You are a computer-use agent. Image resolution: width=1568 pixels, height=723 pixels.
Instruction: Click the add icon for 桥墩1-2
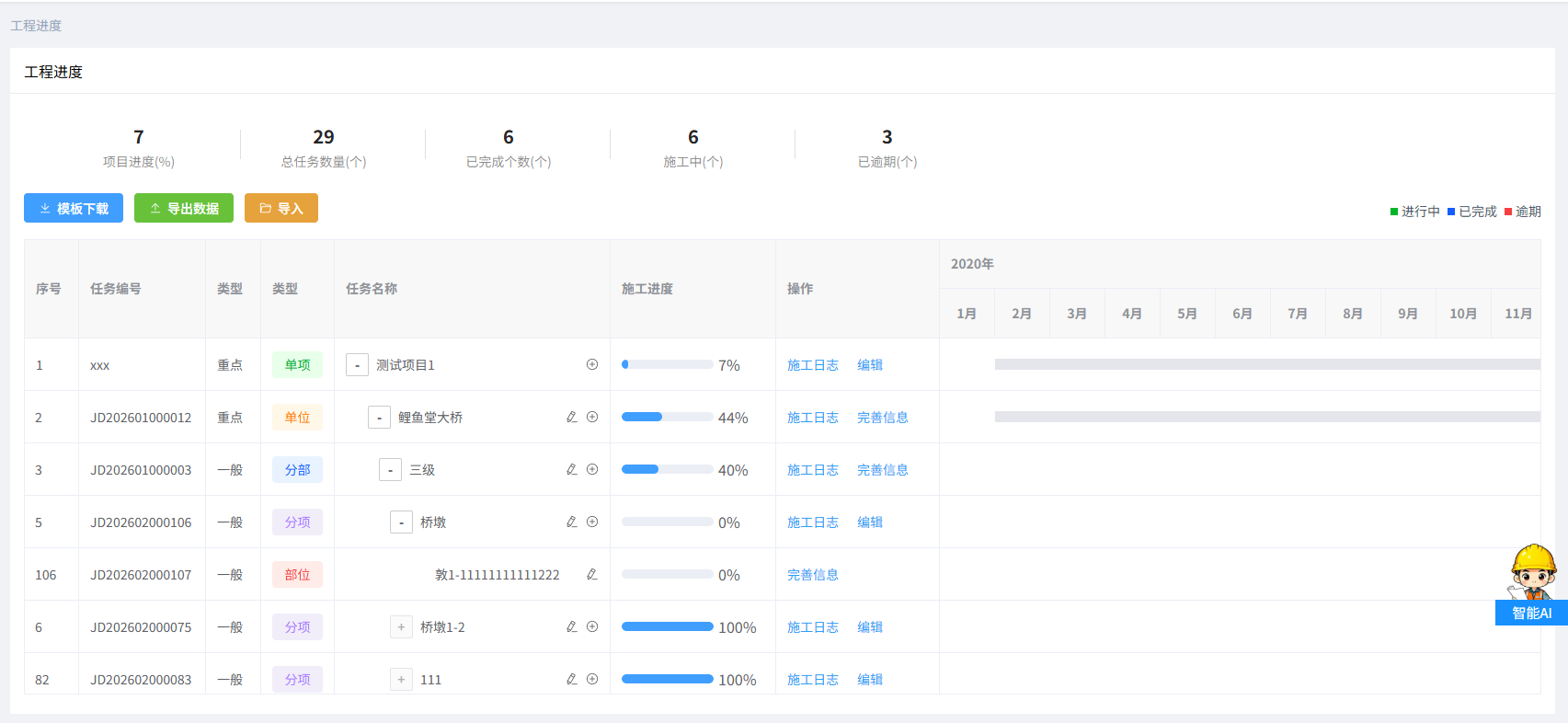(x=592, y=626)
